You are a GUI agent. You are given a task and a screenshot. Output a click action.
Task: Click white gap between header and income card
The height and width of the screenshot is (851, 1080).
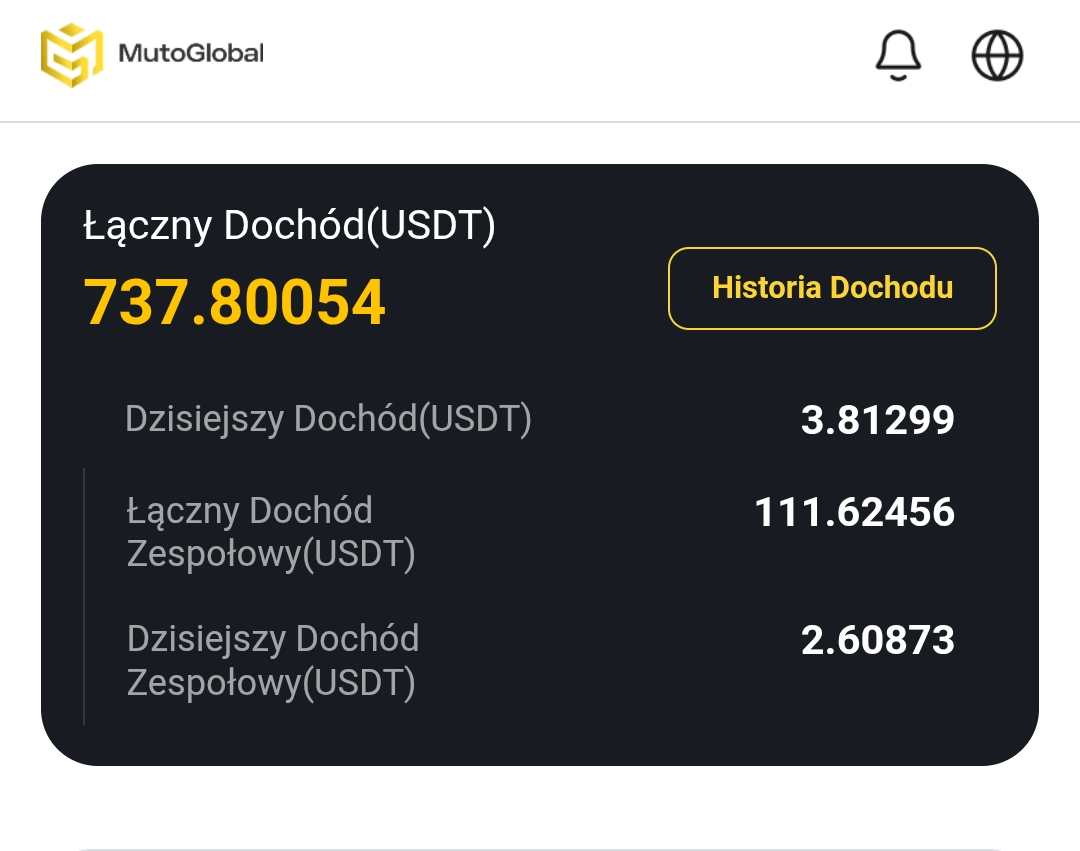540,144
